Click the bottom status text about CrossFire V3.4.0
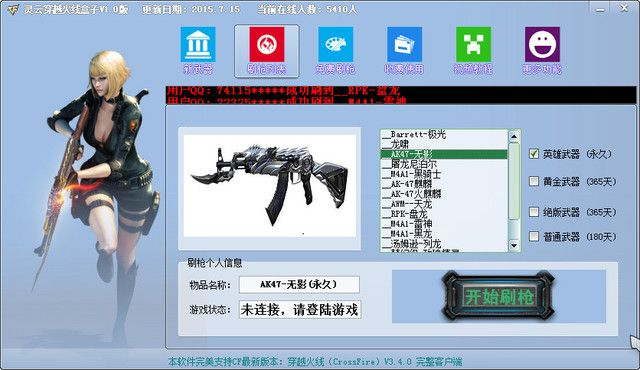 click(315, 361)
